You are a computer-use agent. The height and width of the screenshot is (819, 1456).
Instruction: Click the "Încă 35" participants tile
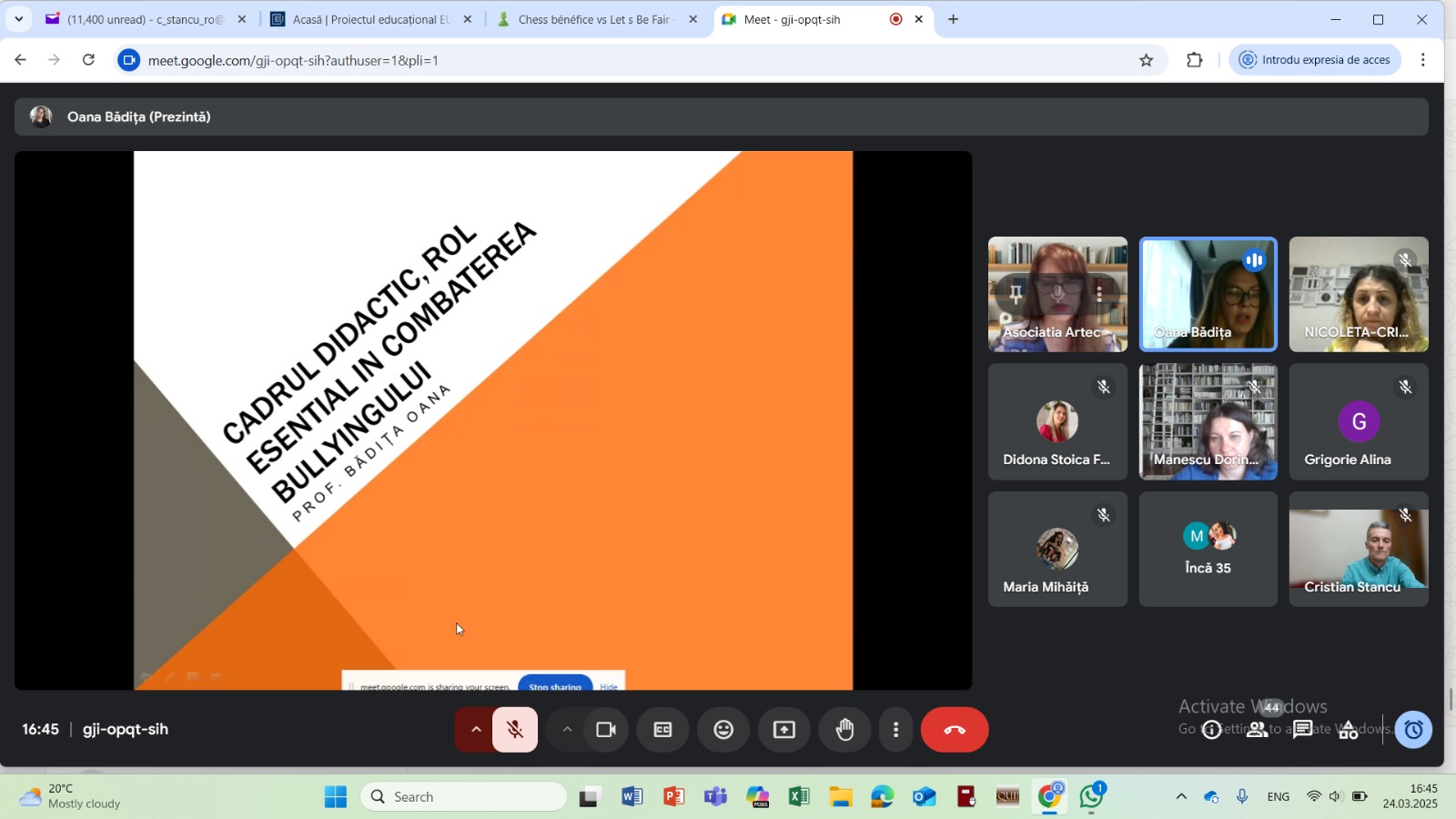point(1208,550)
